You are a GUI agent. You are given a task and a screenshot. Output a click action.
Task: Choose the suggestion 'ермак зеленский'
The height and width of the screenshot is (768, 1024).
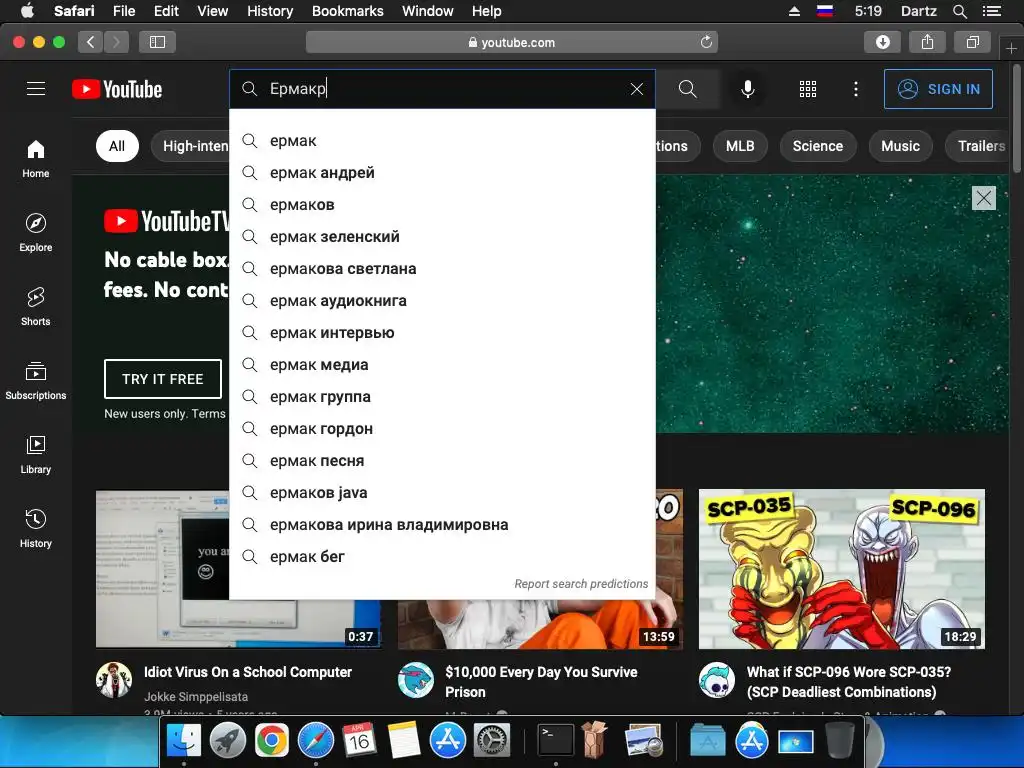coord(442,236)
